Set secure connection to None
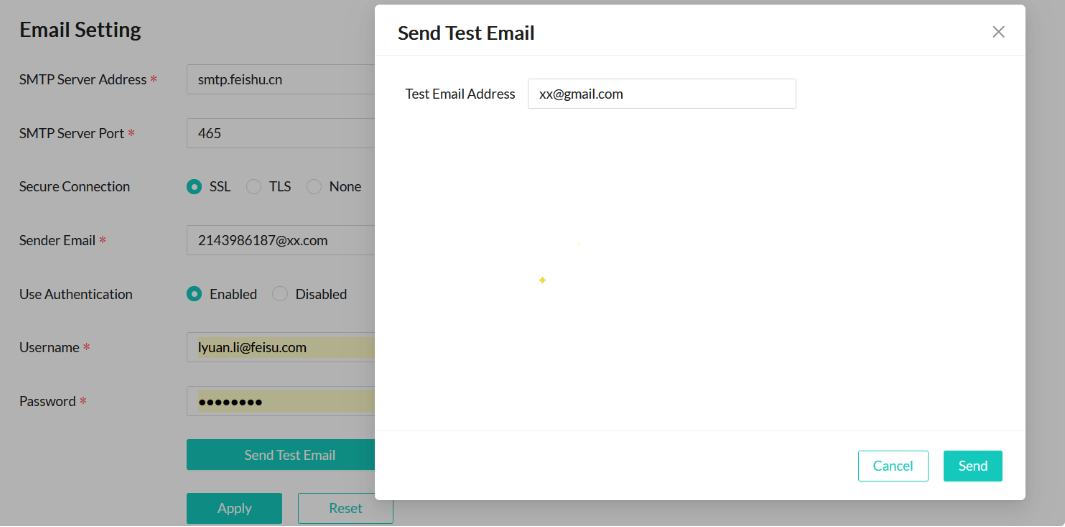 click(x=314, y=187)
